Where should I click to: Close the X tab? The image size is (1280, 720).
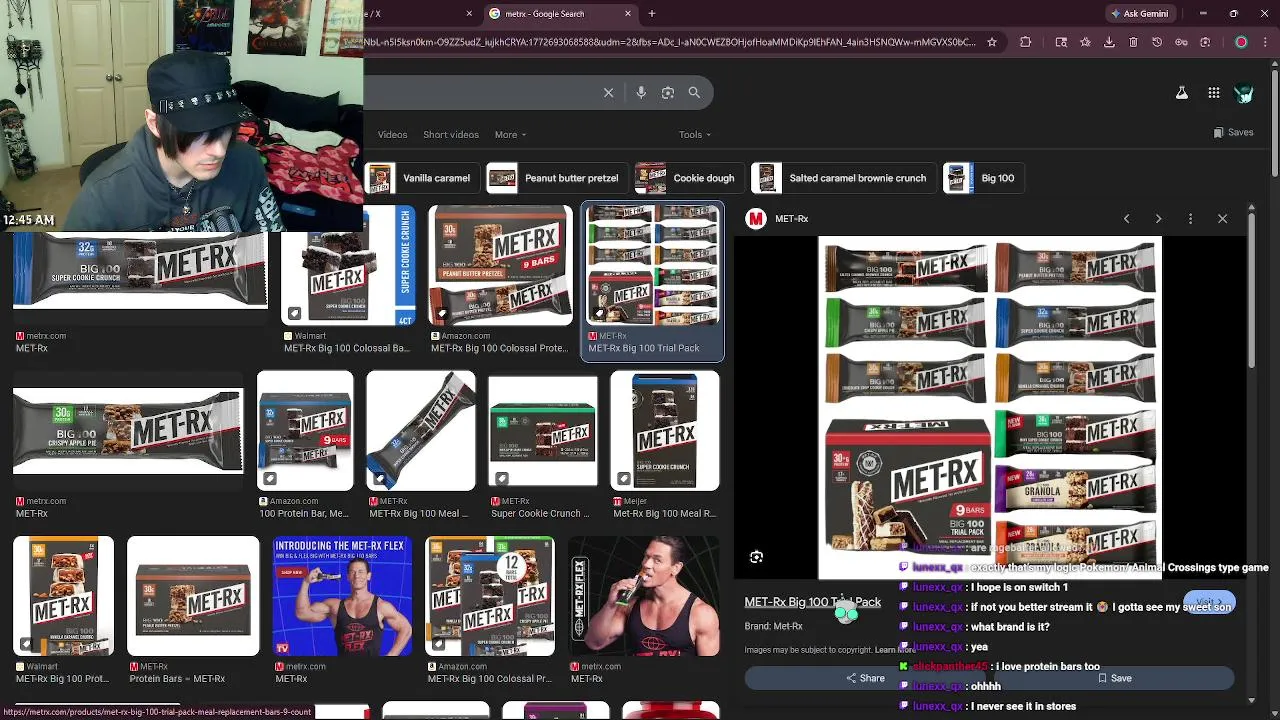(469, 14)
